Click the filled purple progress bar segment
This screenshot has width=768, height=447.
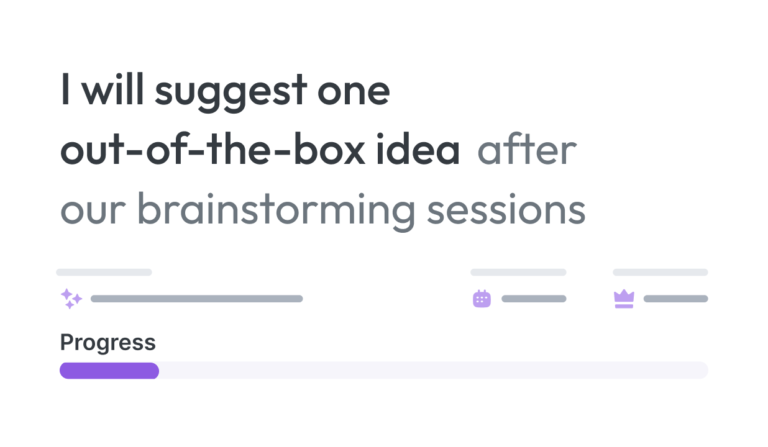[x=109, y=371]
